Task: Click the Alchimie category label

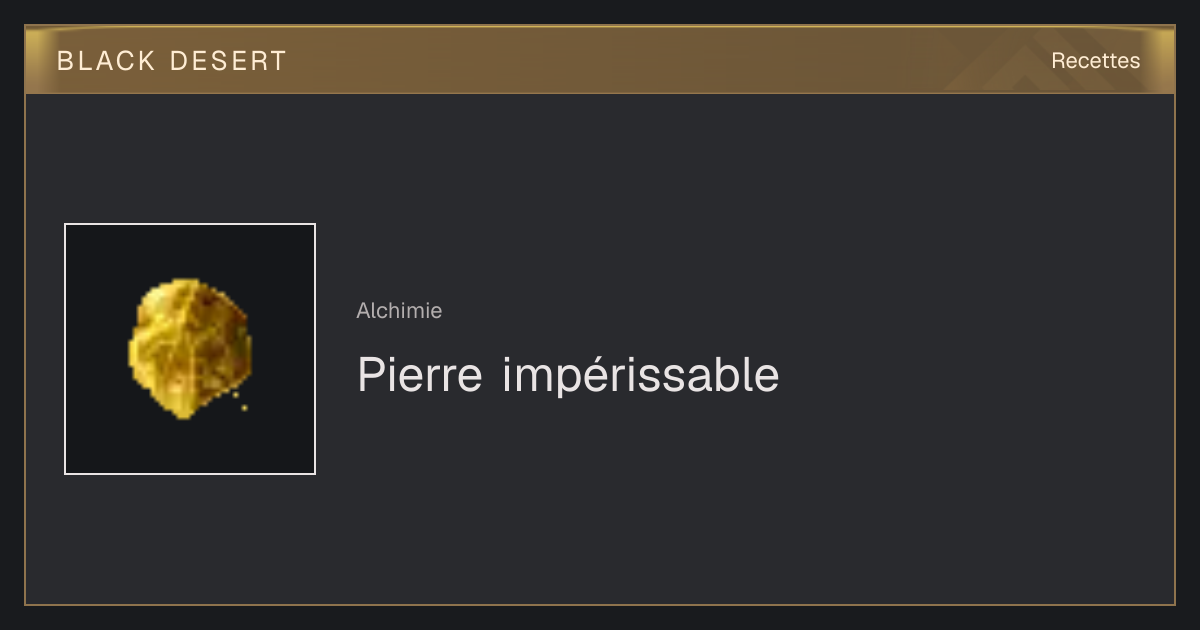Action: (399, 311)
